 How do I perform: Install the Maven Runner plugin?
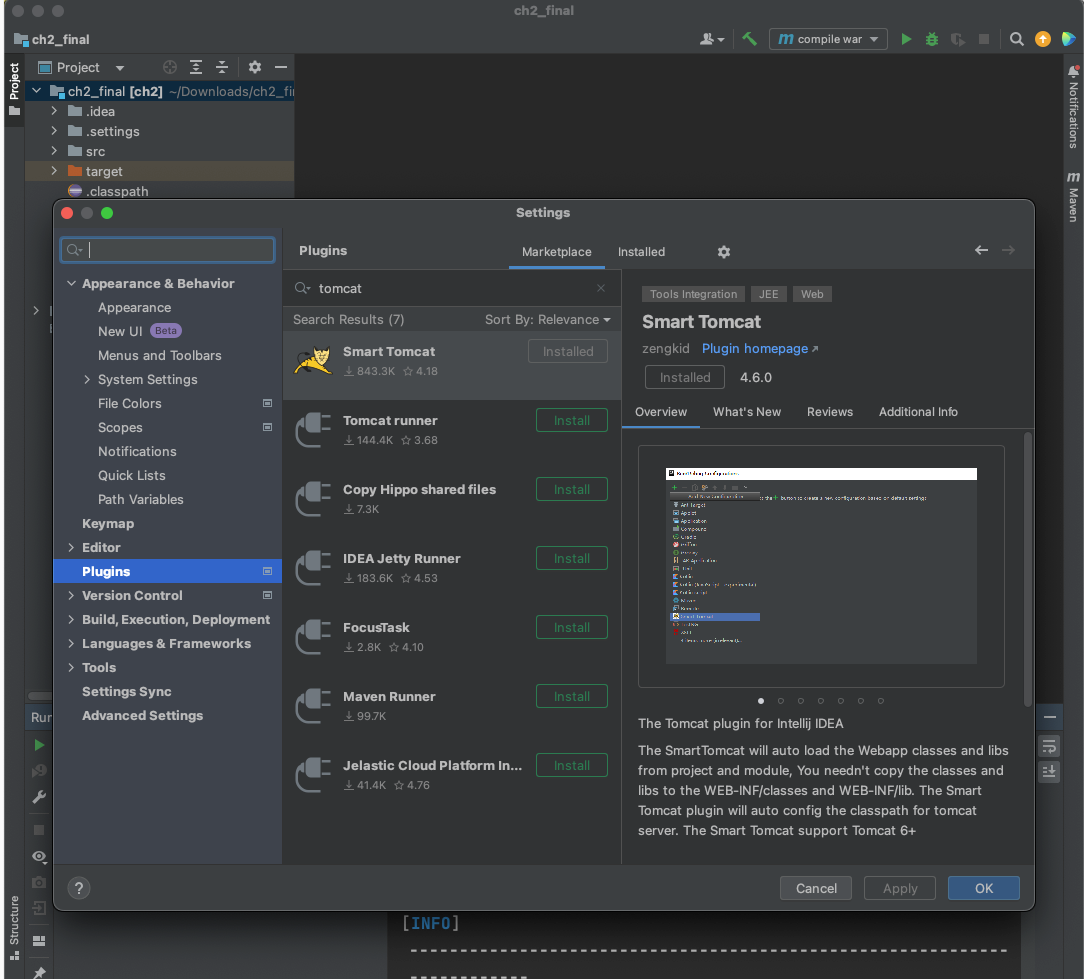pos(572,696)
